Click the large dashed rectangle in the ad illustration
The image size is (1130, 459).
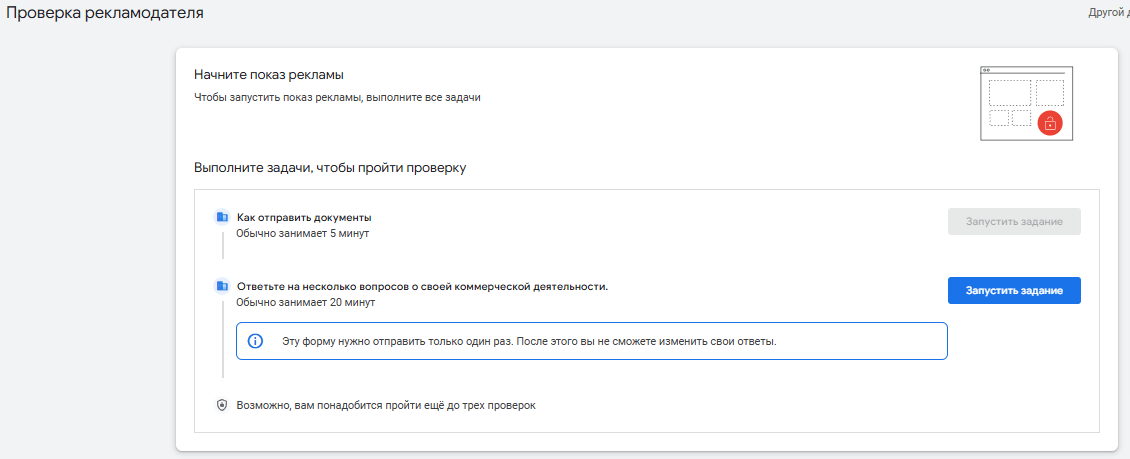[x=1009, y=93]
